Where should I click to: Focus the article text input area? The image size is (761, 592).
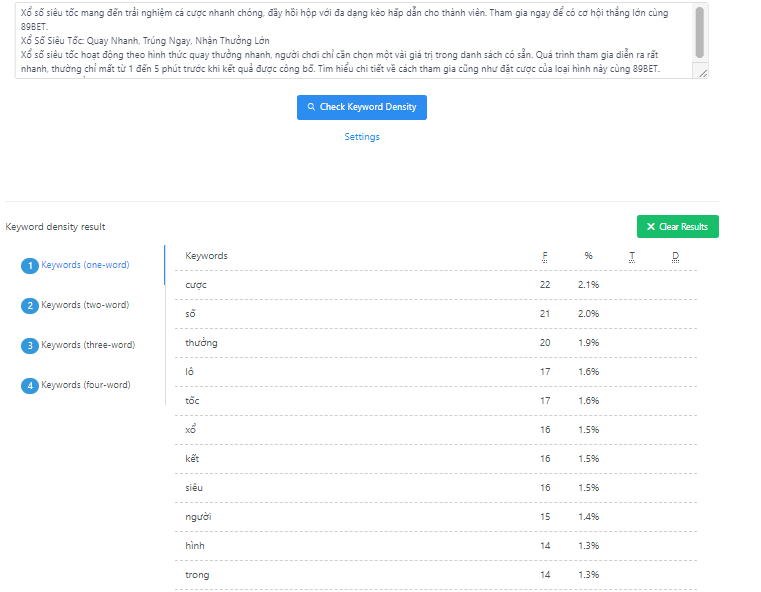[350, 40]
